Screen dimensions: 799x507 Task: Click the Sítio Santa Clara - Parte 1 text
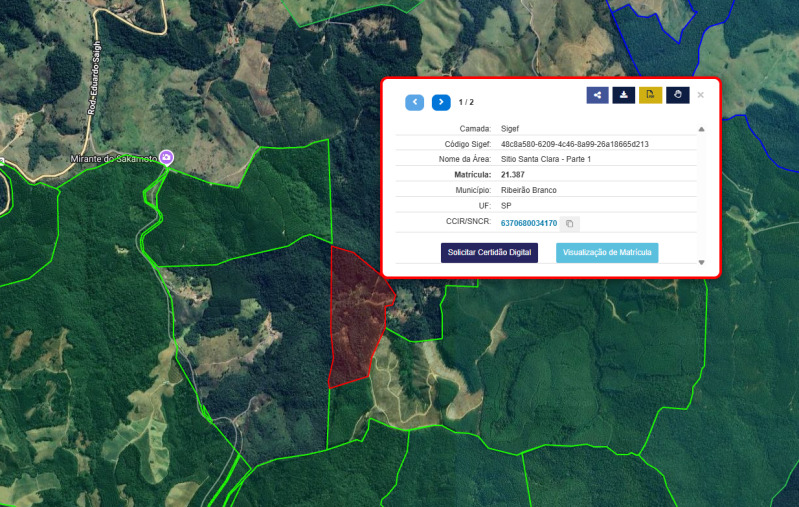(546, 159)
